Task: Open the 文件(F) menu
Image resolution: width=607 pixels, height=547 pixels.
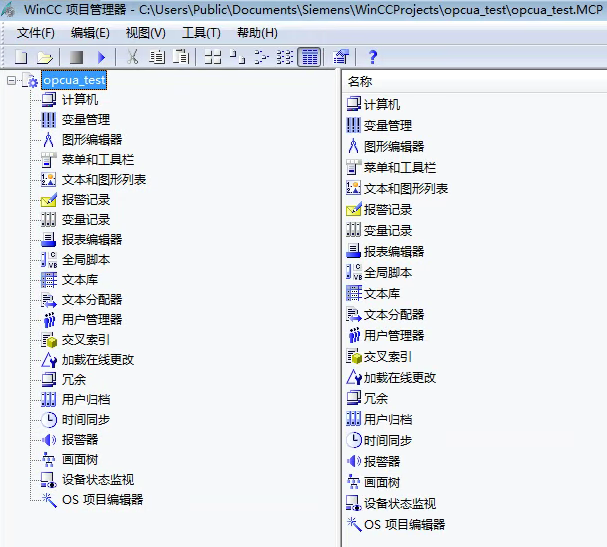Action: tap(36, 33)
